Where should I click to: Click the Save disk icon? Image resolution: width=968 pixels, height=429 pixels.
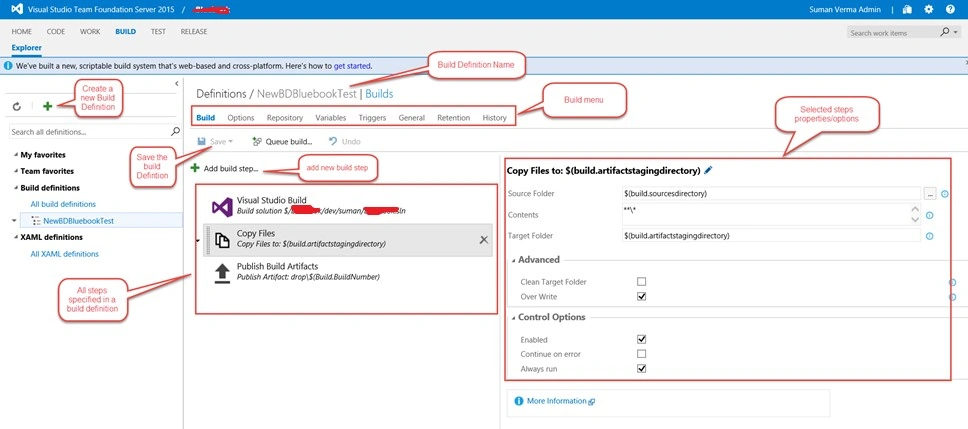tap(201, 141)
